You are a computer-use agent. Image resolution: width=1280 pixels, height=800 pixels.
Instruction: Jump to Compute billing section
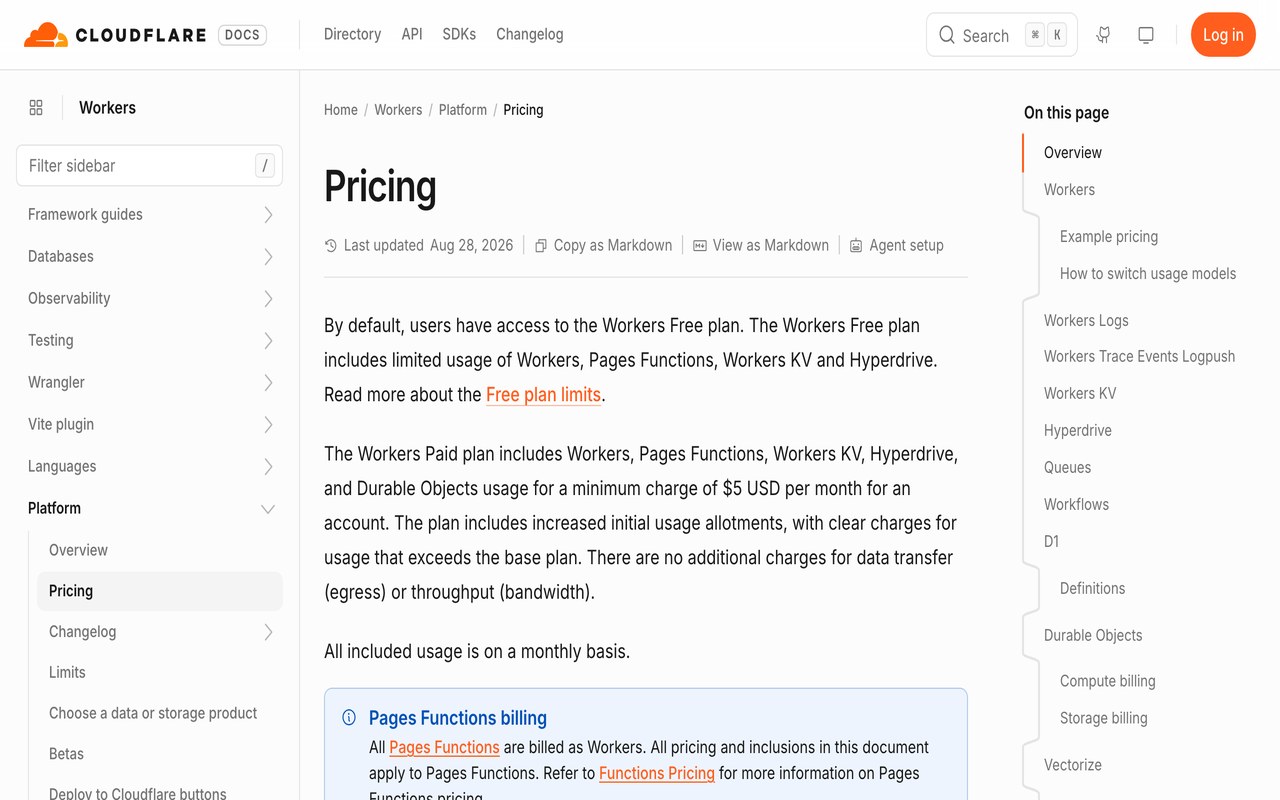pos(1108,682)
